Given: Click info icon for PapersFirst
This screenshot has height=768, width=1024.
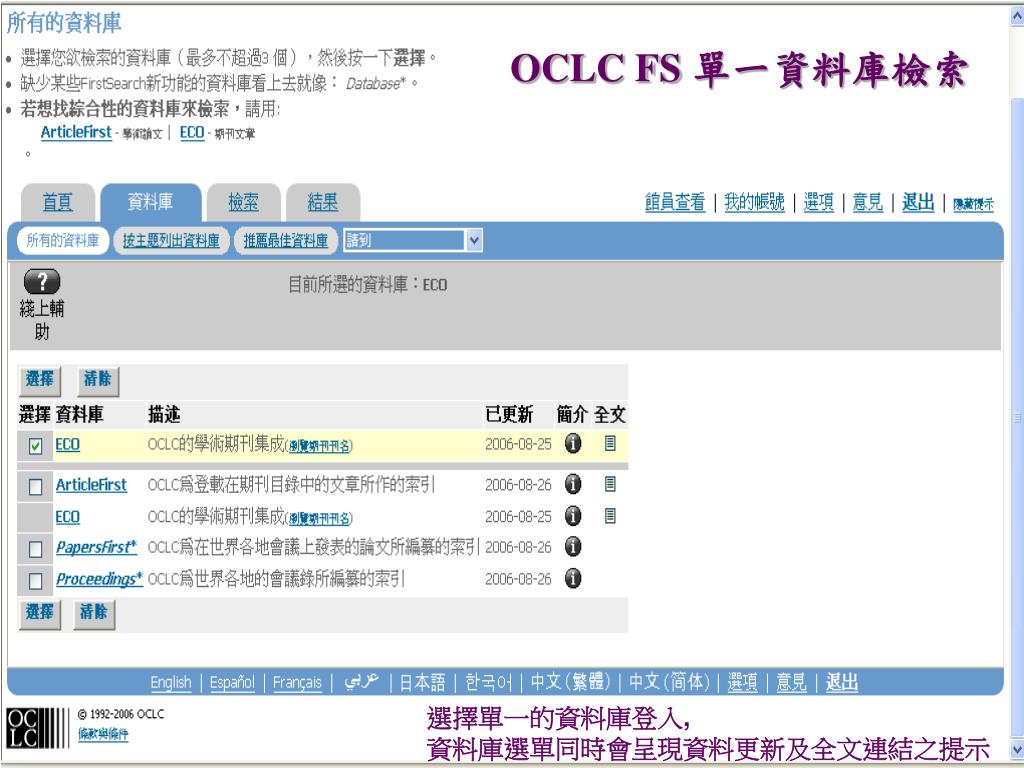Looking at the screenshot, I should tap(573, 547).
